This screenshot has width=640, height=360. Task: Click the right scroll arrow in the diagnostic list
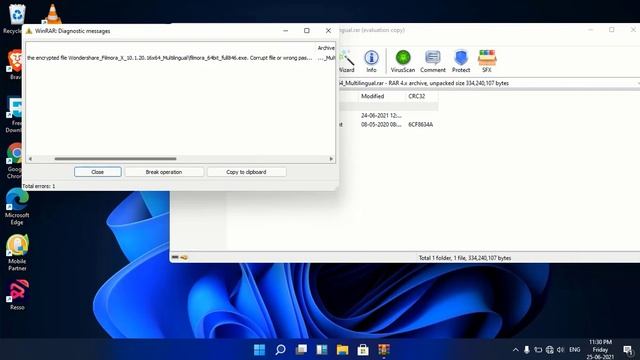331,159
